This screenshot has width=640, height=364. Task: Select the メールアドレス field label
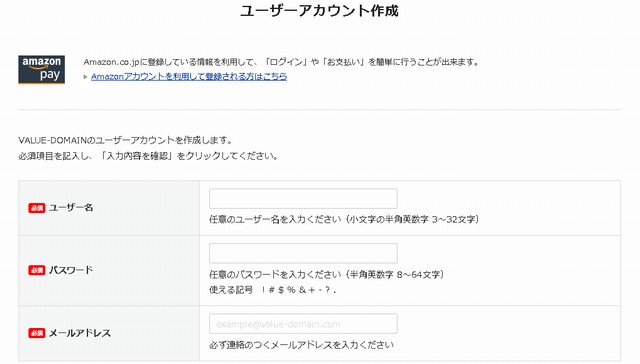pos(80,333)
